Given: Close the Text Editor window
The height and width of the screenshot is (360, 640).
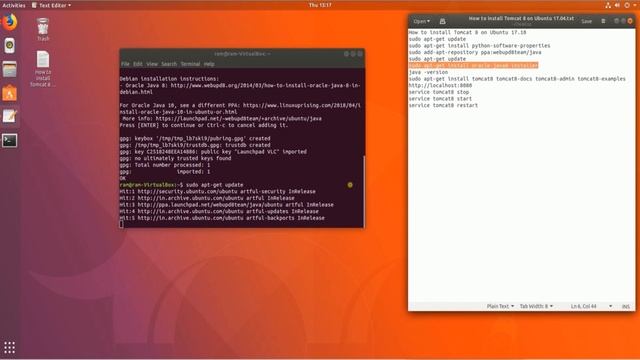Looking at the screenshot, I should [630, 21].
